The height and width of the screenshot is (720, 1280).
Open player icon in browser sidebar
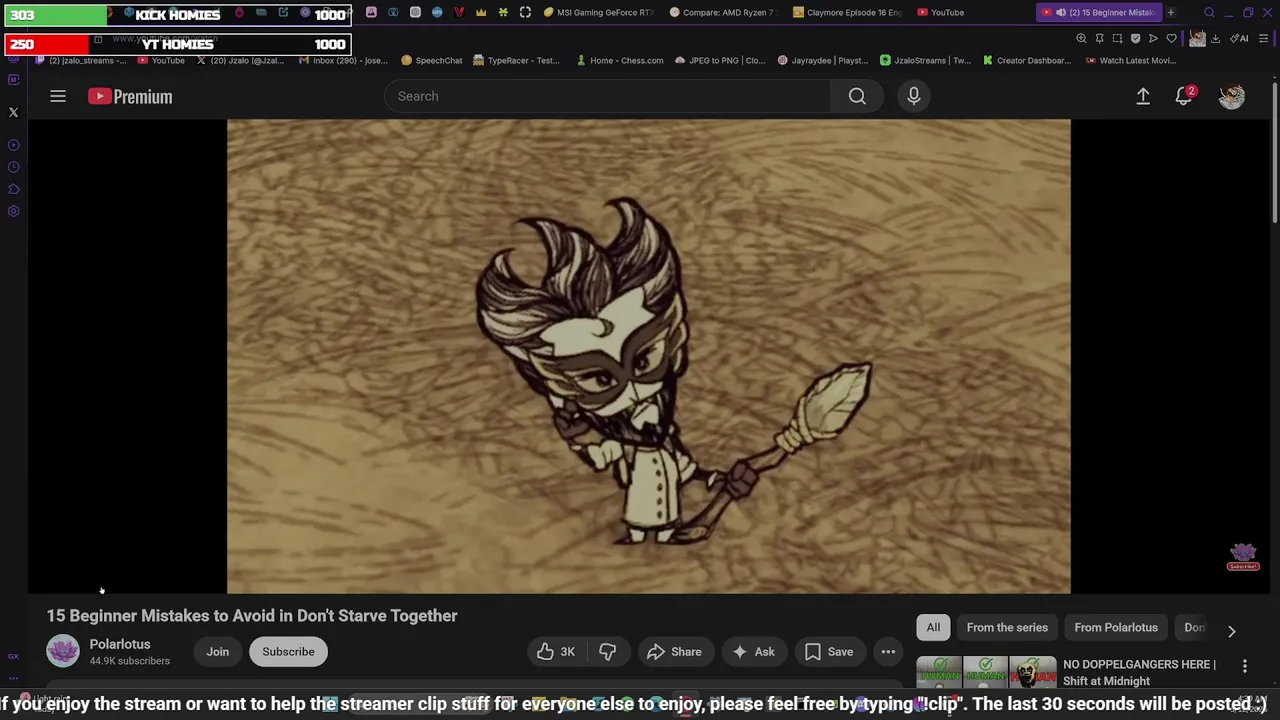[x=14, y=145]
